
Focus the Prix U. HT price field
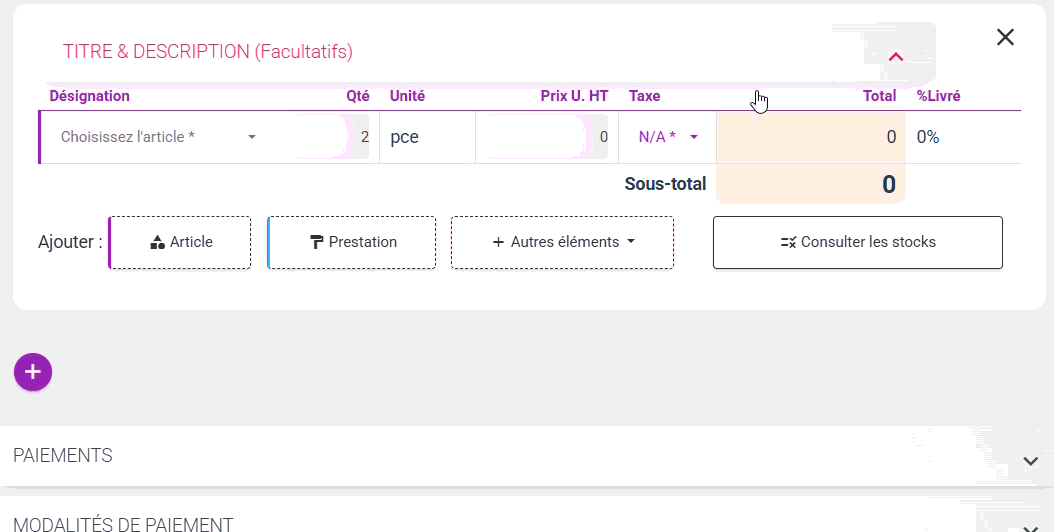point(543,137)
